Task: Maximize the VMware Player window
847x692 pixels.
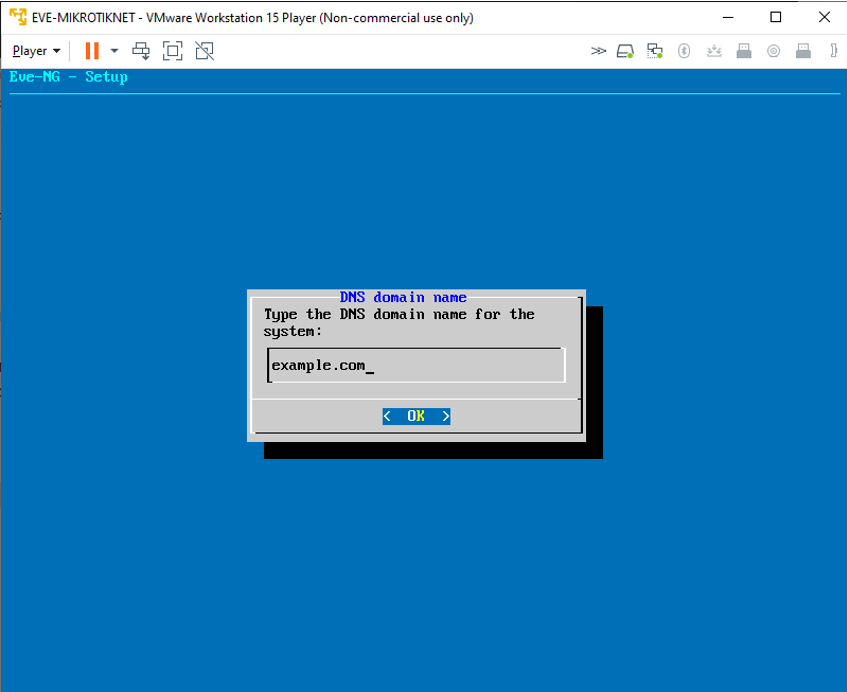Action: point(776,17)
